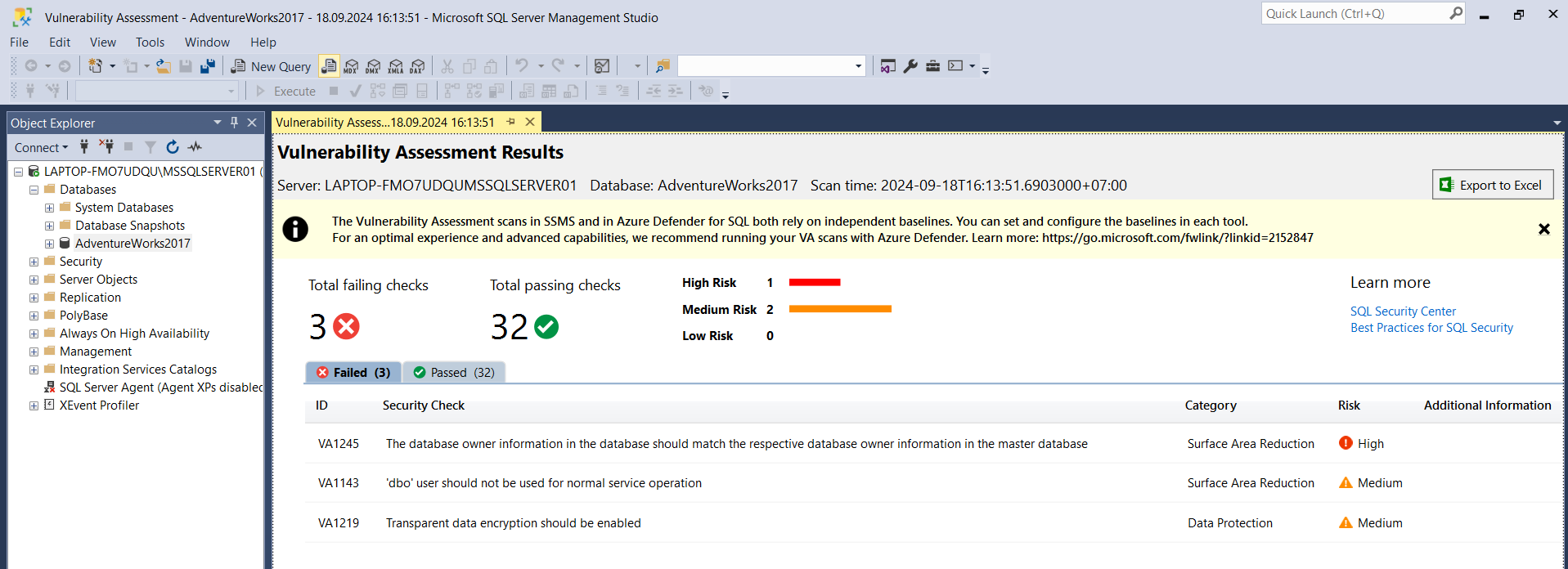Click the Save All icon
1568x569 pixels.
pyautogui.click(x=208, y=66)
